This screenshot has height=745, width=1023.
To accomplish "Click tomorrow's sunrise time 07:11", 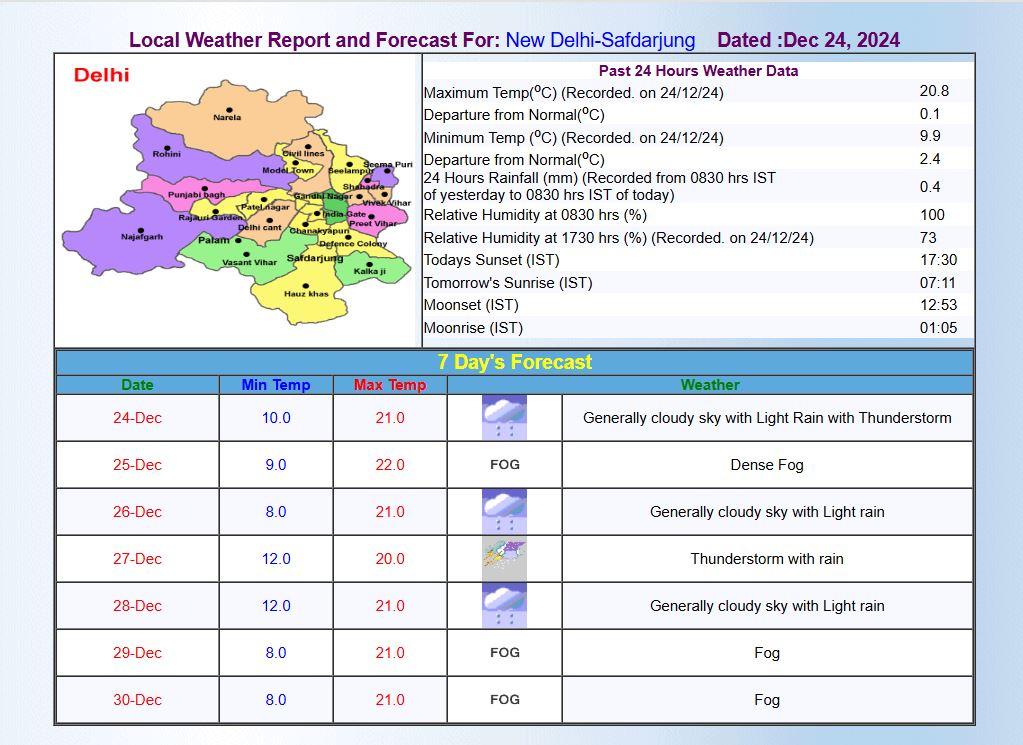I will pyautogui.click(x=938, y=282).
